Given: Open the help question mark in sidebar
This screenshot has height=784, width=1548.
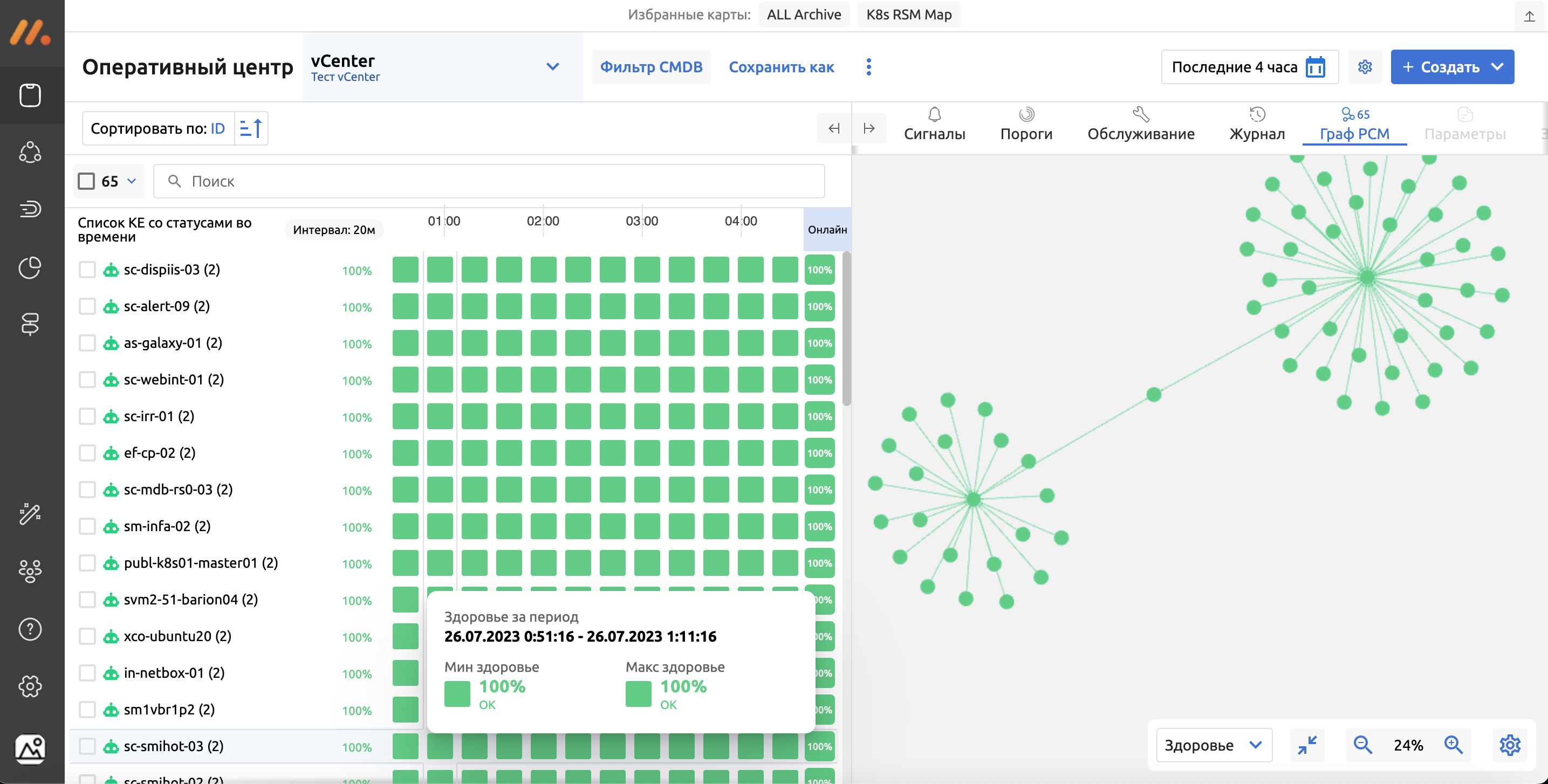Looking at the screenshot, I should (30, 629).
